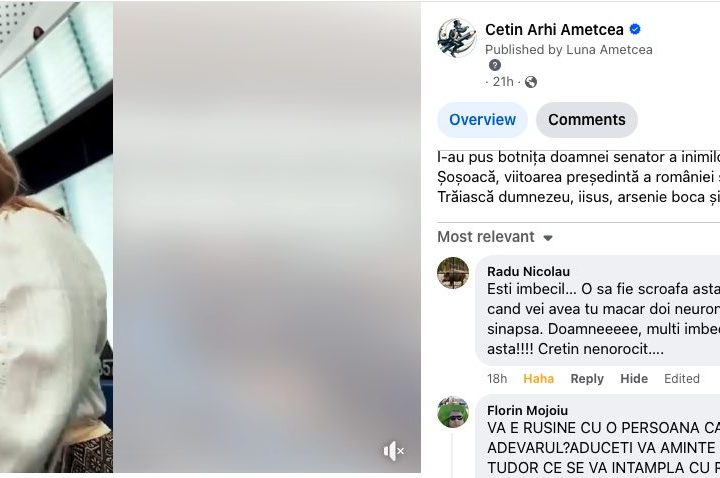
Task: Open the Cetin Arhi Ametcea page name
Action: click(x=554, y=29)
